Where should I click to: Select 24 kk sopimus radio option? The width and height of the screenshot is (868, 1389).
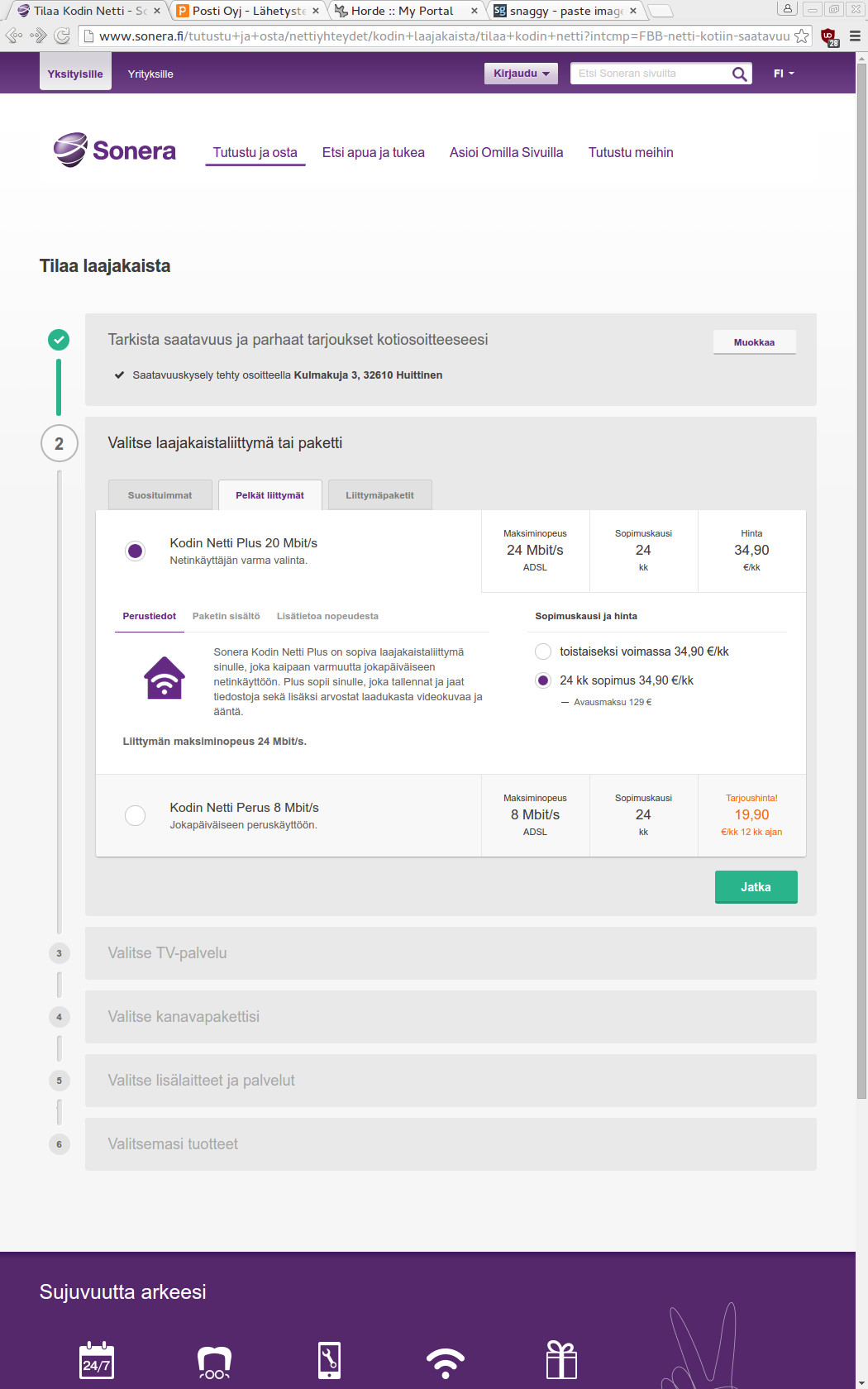click(x=543, y=680)
